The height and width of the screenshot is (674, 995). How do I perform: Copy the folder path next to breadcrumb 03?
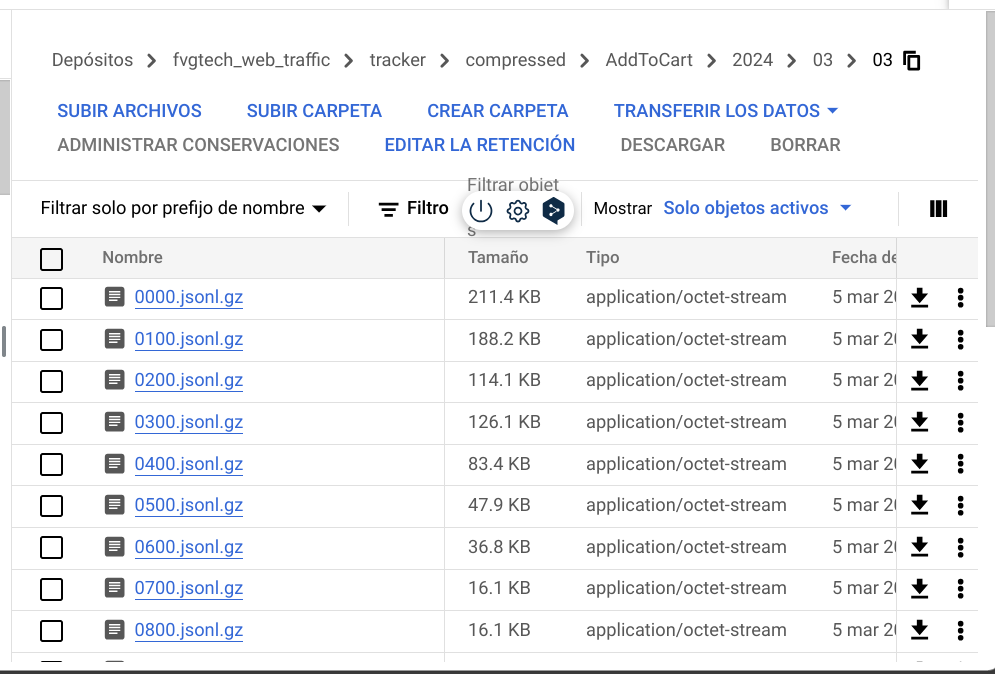tap(912, 60)
